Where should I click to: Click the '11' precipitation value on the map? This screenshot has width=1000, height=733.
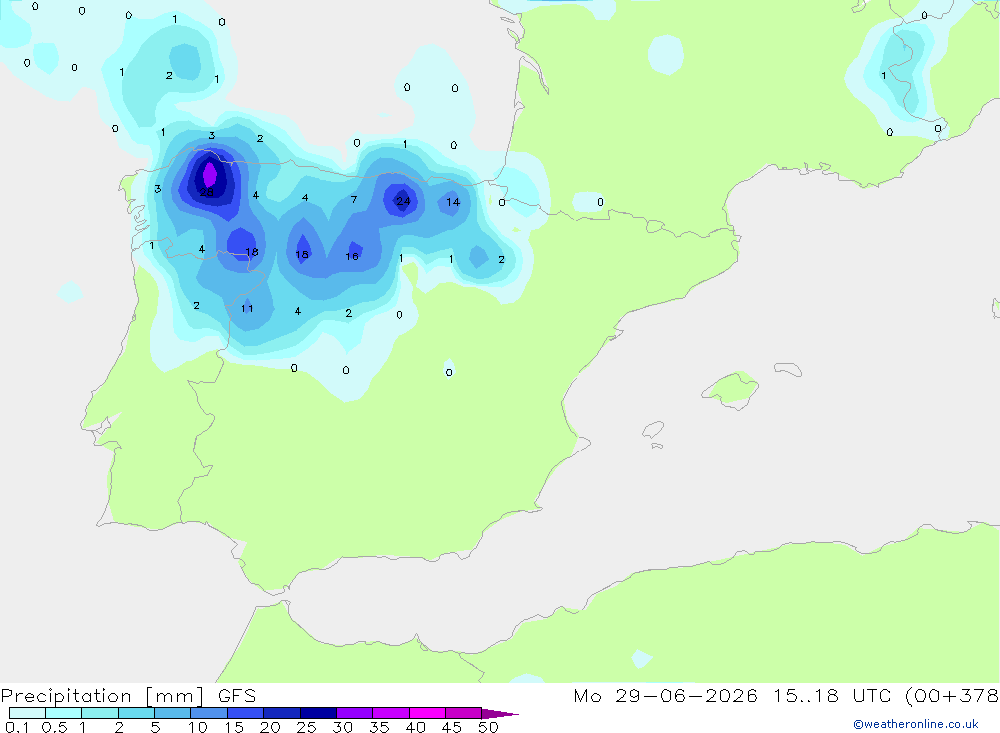click(247, 309)
